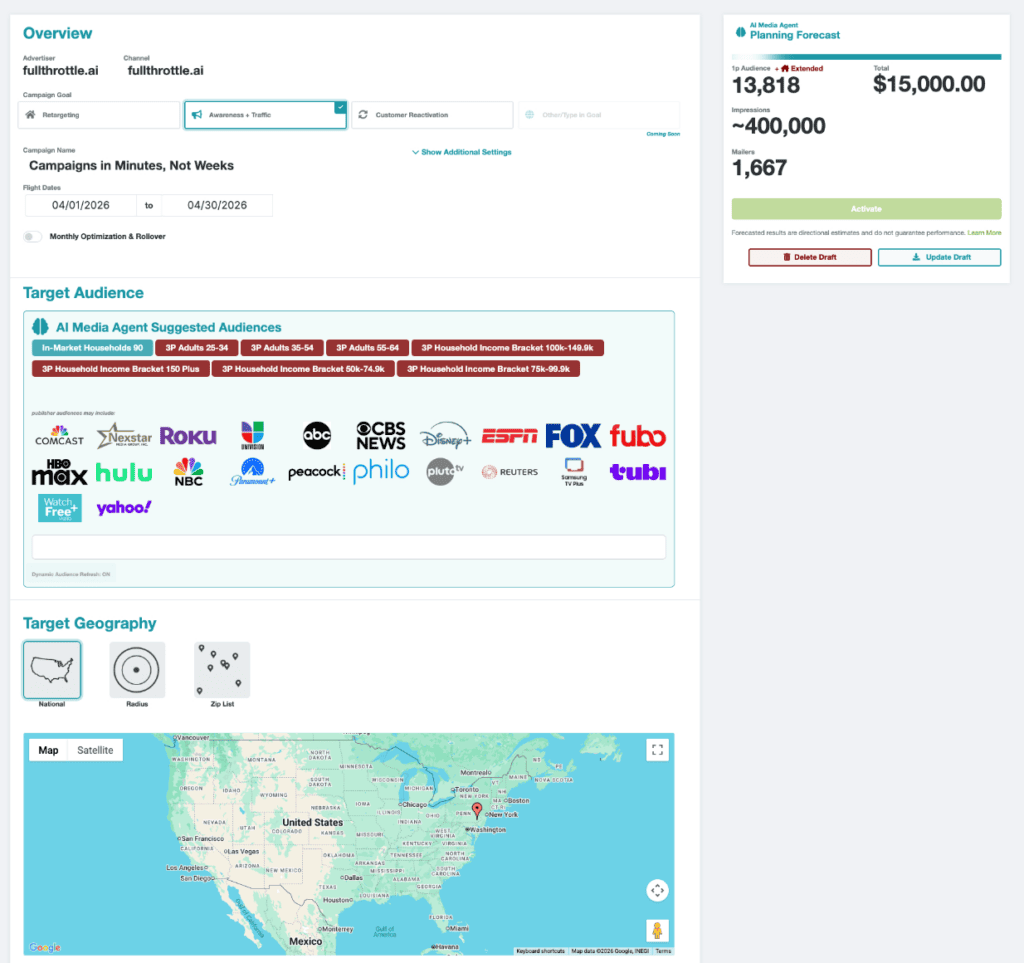Screen dimensions: 1024x963
Task: Select Customer Reactivation campaign goal
Action: (x=434, y=115)
